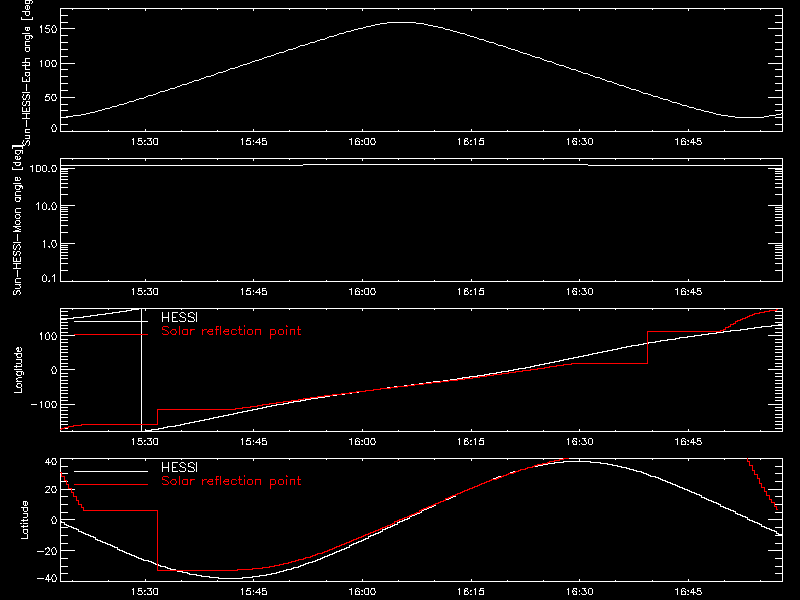
Task: Click the HESSI legend label in Longitude plot
Action: pyautogui.click(x=179, y=317)
